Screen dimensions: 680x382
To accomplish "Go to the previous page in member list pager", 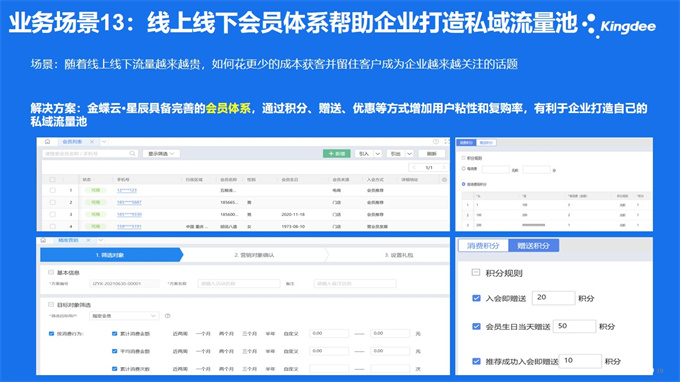I will click(415, 167).
